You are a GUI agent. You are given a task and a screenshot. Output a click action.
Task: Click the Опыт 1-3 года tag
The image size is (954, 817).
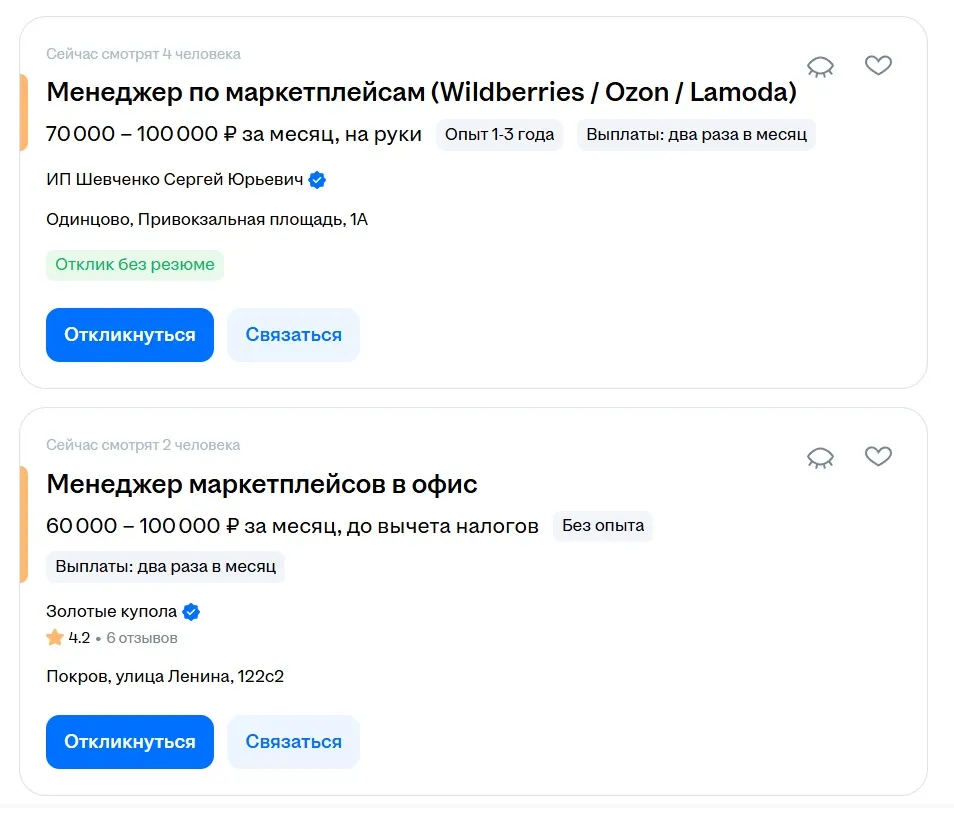[x=499, y=134]
